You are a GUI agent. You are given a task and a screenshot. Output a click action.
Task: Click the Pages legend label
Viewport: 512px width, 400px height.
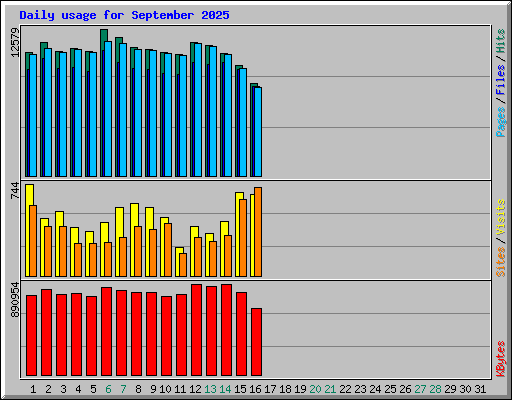pos(501,122)
